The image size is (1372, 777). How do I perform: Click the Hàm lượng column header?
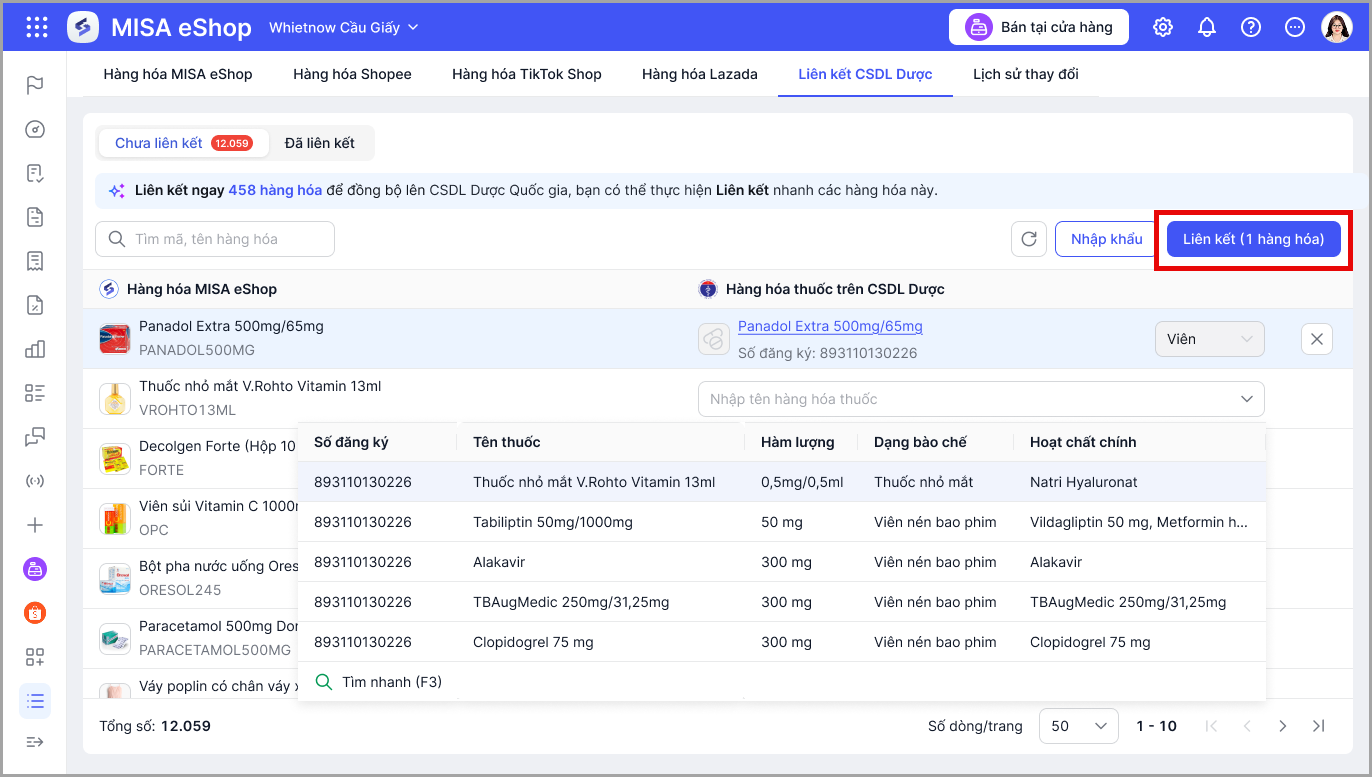tap(797, 442)
